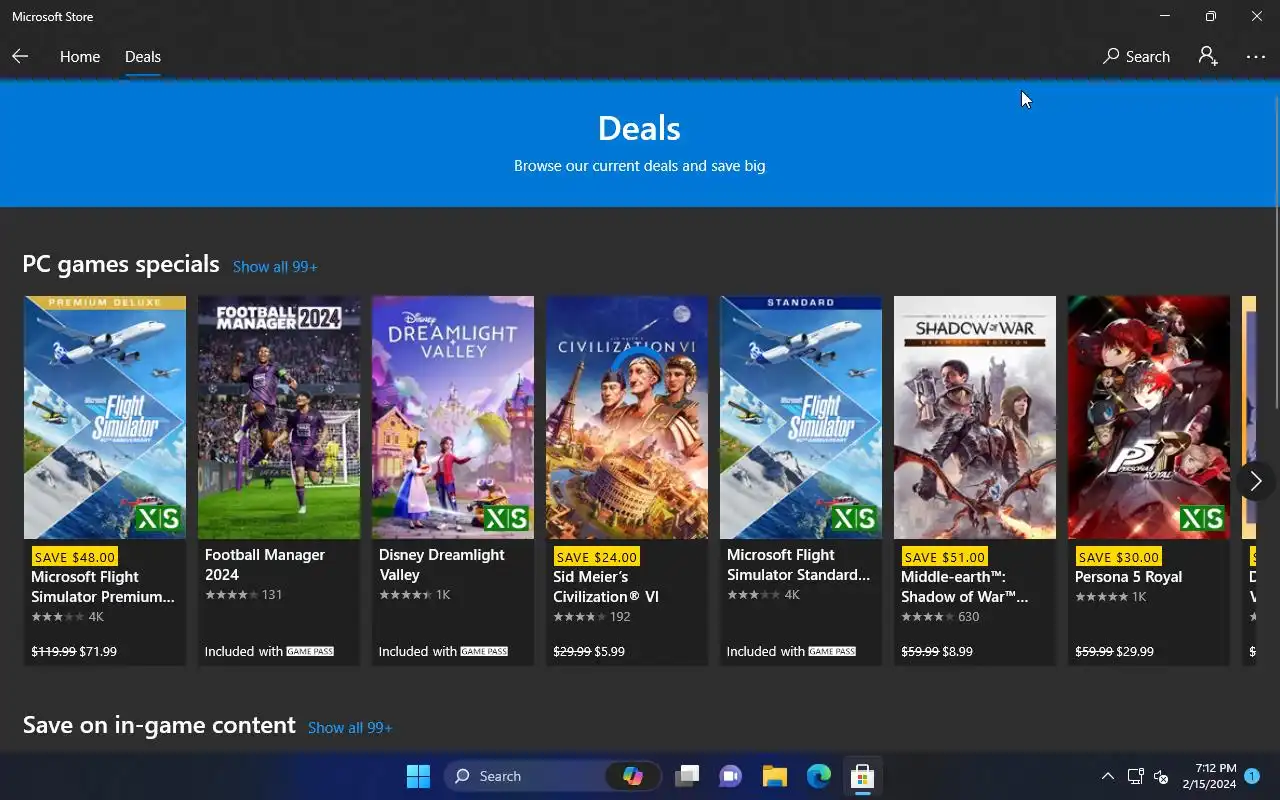This screenshot has width=1280, height=800.
Task: Click the $8.99 Shadow of War price
Action: [957, 652]
